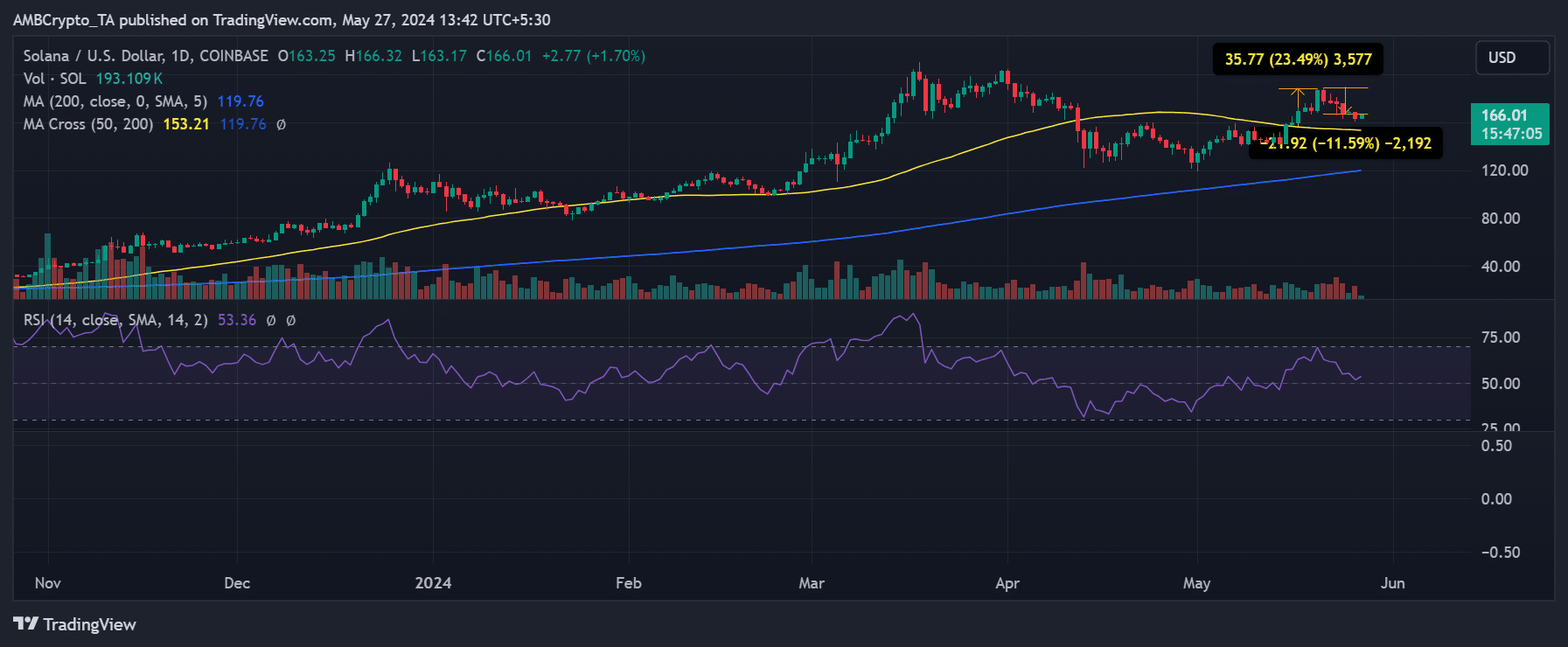The height and width of the screenshot is (647, 1568).
Task: Select the Solana / U.S. Dollar symbol title
Action: coord(146,56)
